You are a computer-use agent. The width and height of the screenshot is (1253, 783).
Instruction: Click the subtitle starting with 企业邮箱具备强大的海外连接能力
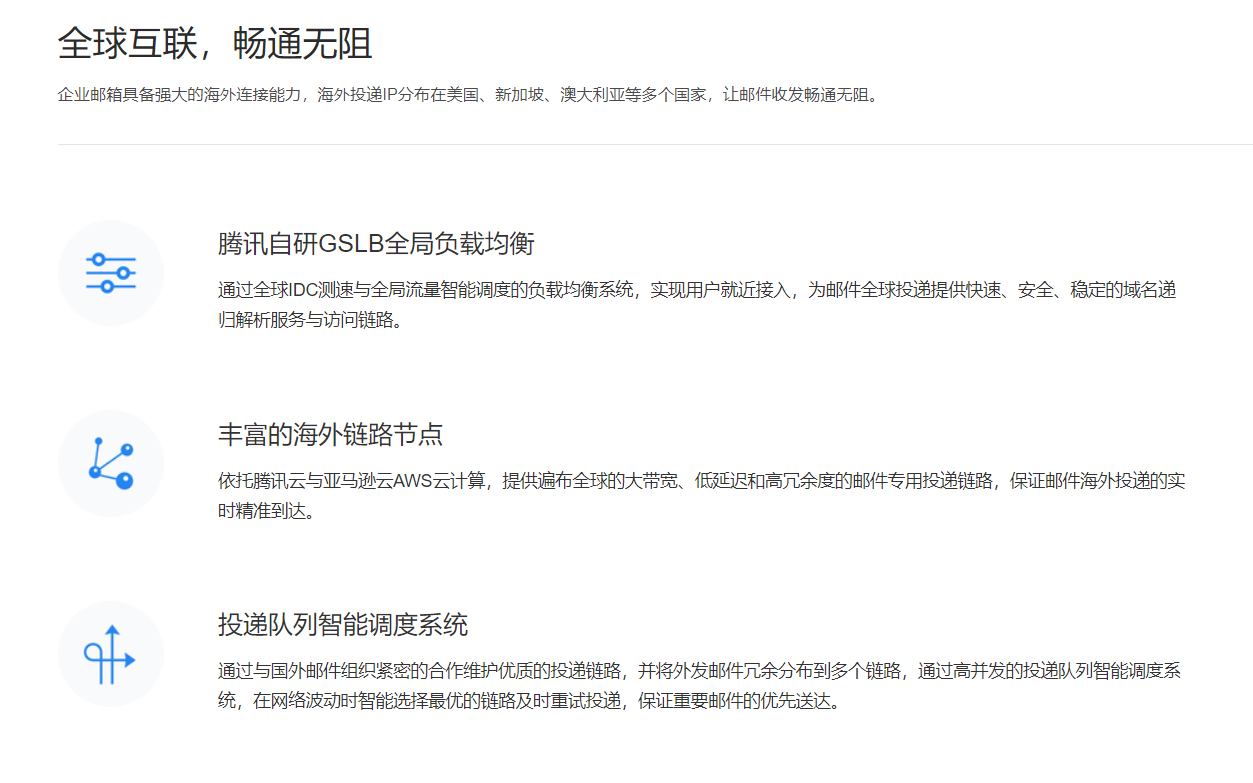(467, 96)
